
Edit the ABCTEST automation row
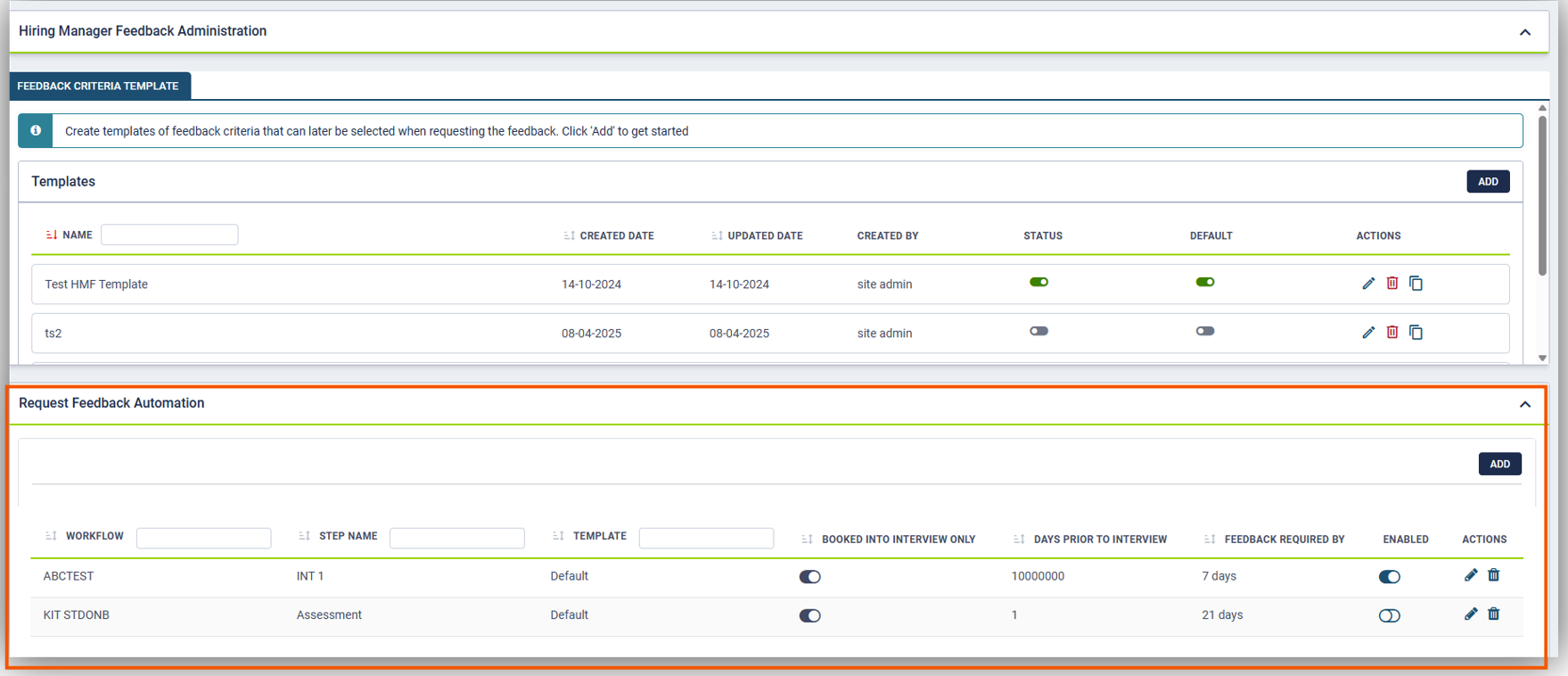pyautogui.click(x=1471, y=575)
